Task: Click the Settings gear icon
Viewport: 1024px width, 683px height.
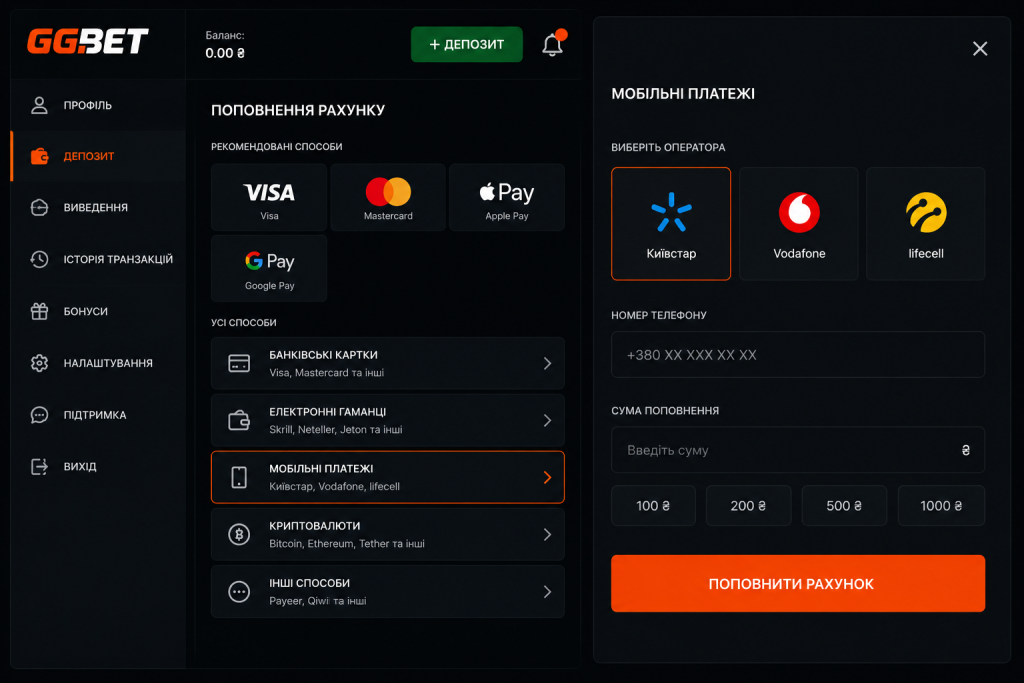Action: point(39,363)
